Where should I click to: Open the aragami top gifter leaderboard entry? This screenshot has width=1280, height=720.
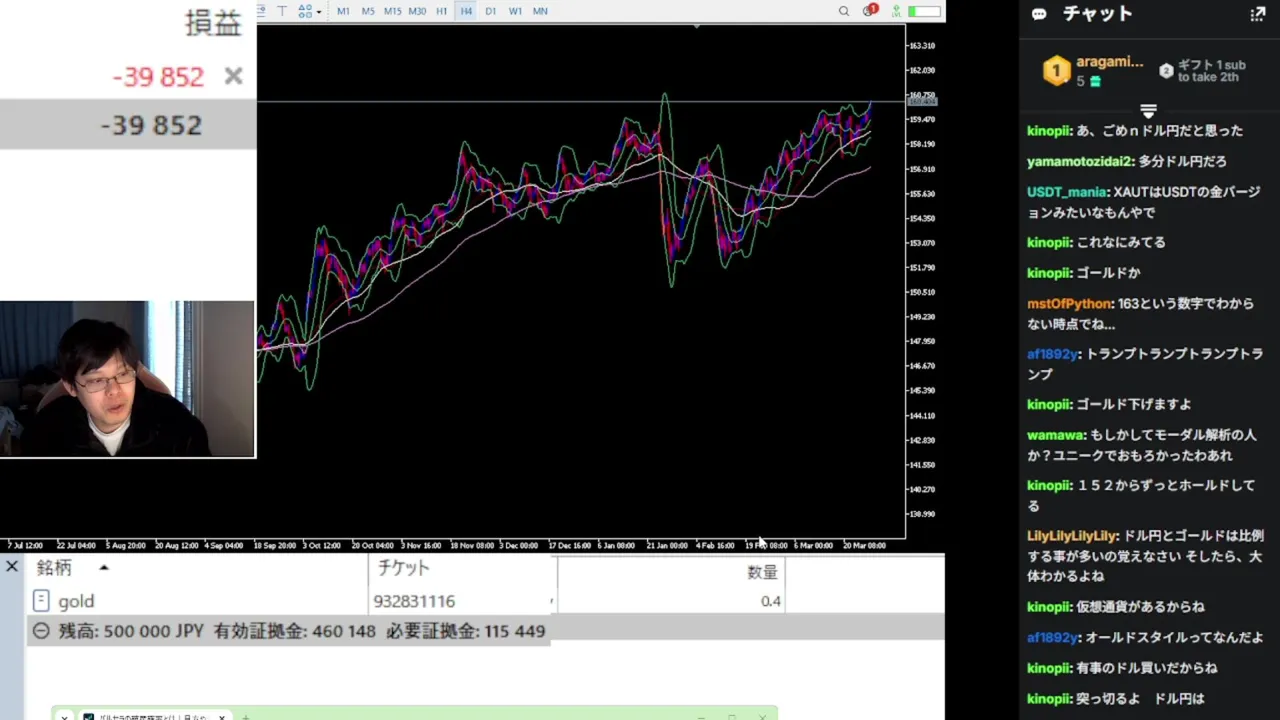1093,71
